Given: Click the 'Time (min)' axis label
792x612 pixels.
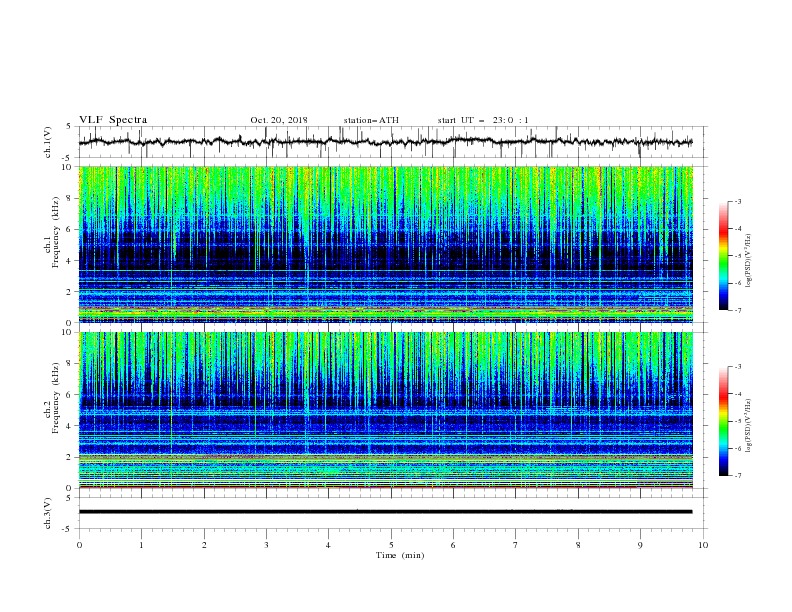Looking at the screenshot, I should point(400,555).
